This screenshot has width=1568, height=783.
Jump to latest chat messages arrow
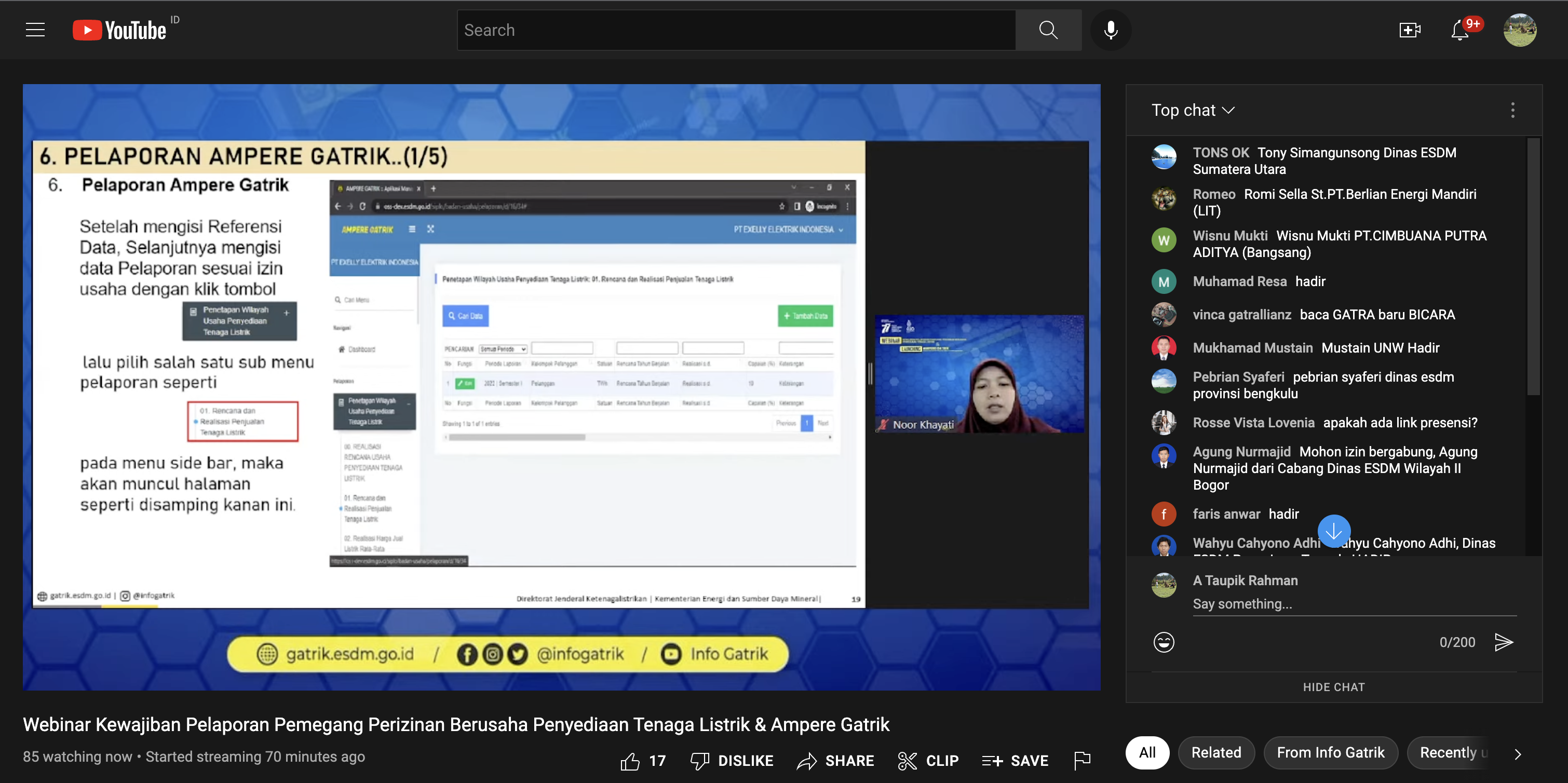(x=1334, y=531)
